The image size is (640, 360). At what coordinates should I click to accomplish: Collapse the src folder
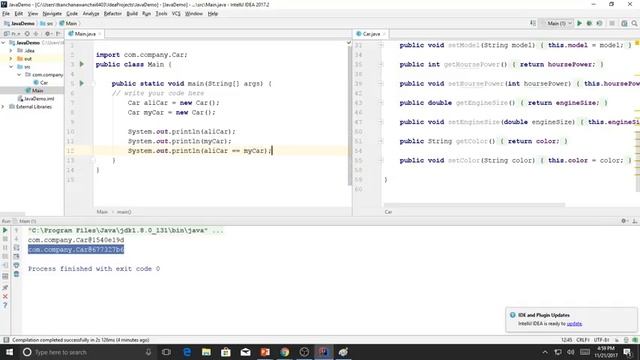11,67
